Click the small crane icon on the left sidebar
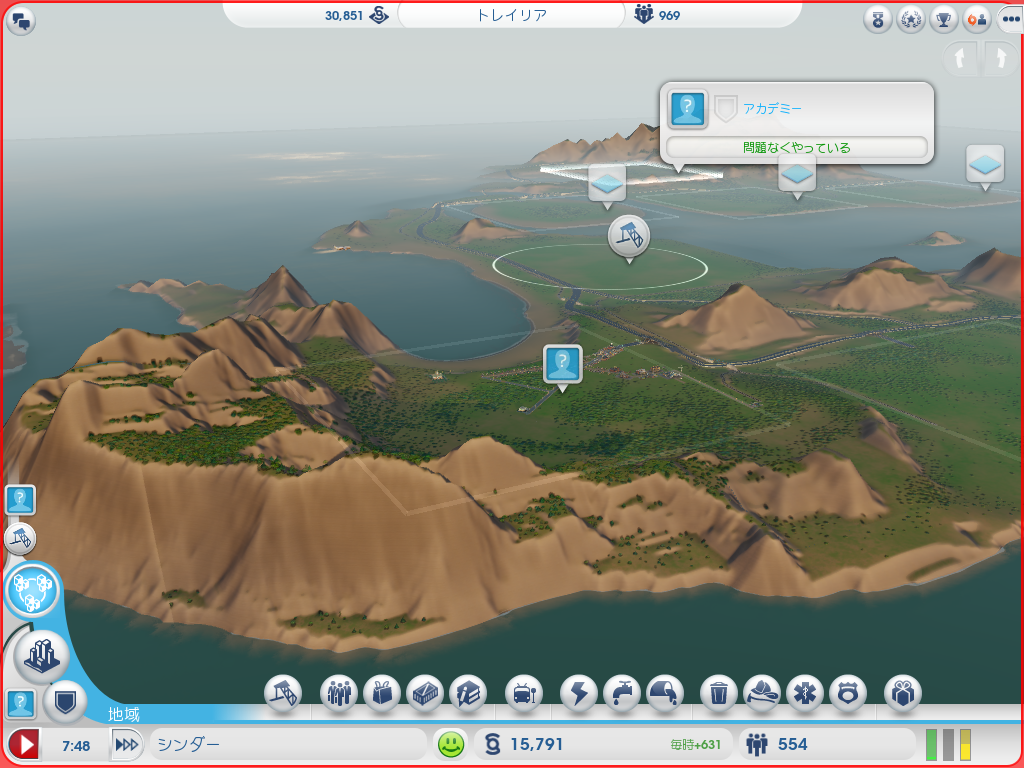1024x768 pixels. [20, 539]
